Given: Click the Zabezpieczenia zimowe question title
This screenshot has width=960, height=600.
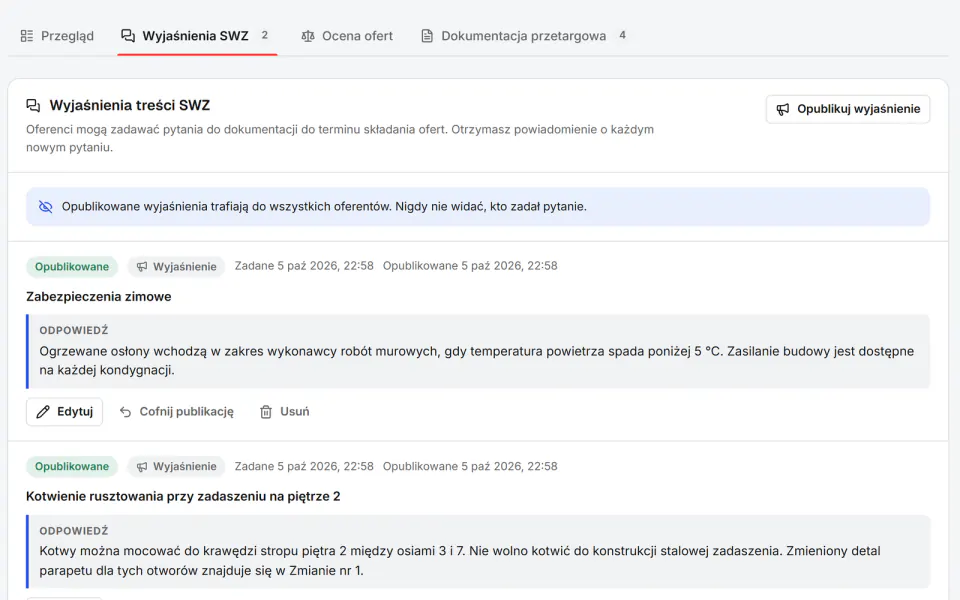Looking at the screenshot, I should tap(99, 296).
